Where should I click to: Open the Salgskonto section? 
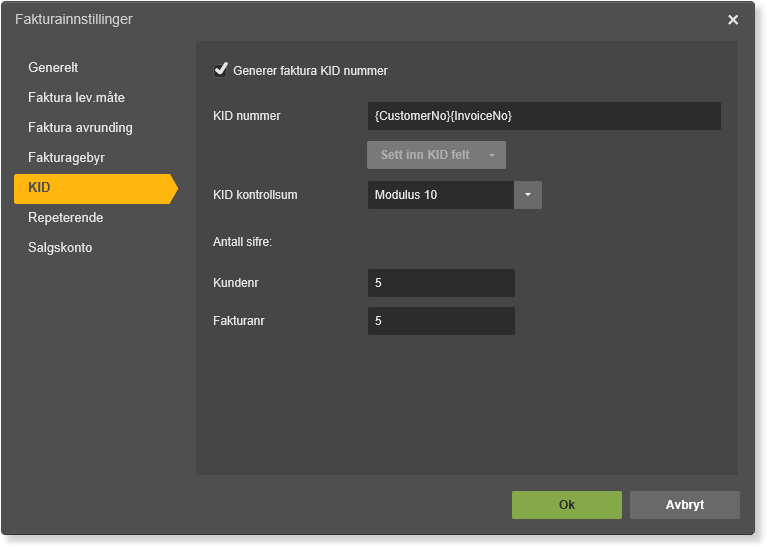coord(60,247)
